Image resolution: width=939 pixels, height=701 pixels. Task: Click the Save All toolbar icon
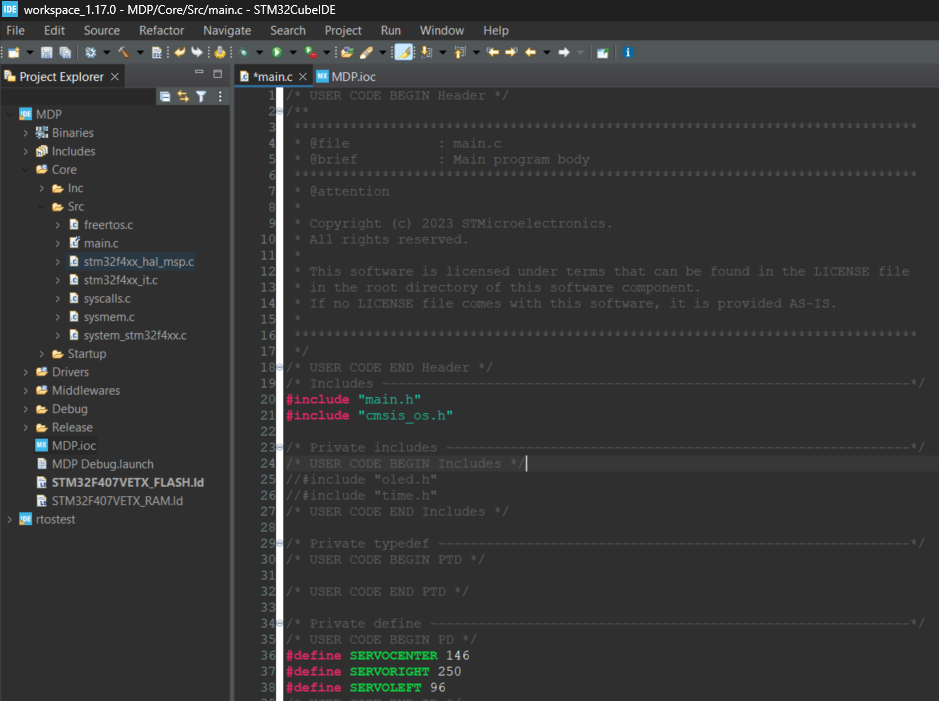point(65,53)
